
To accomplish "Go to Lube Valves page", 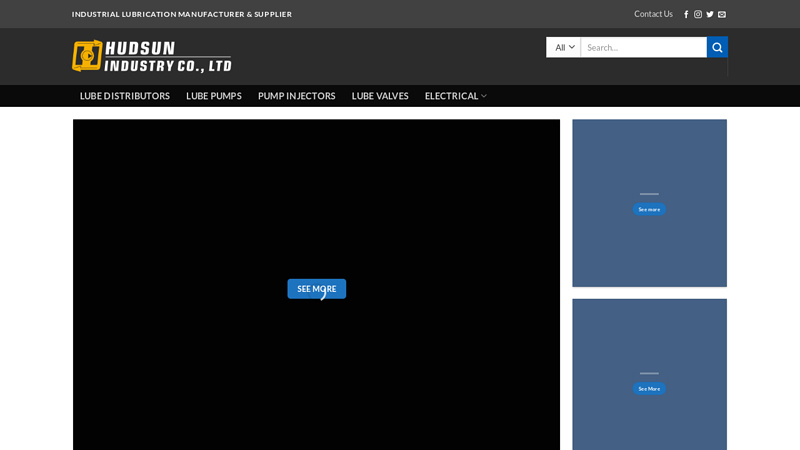I will click(380, 96).
